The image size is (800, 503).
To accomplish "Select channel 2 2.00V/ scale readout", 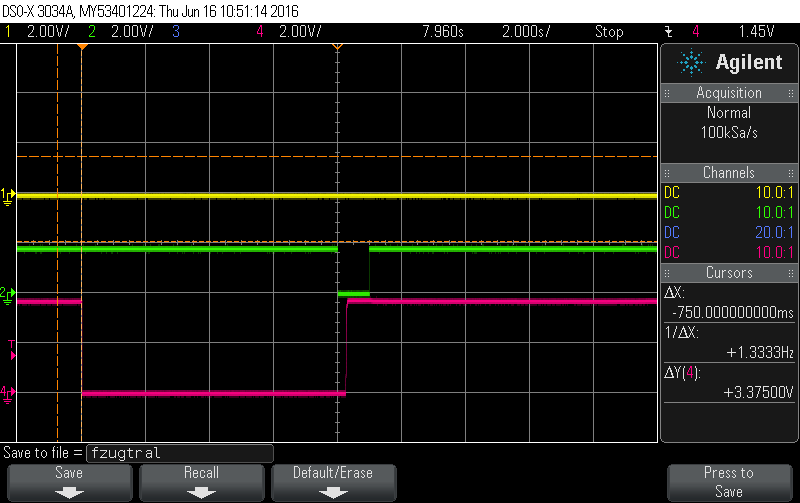I will coord(132,32).
